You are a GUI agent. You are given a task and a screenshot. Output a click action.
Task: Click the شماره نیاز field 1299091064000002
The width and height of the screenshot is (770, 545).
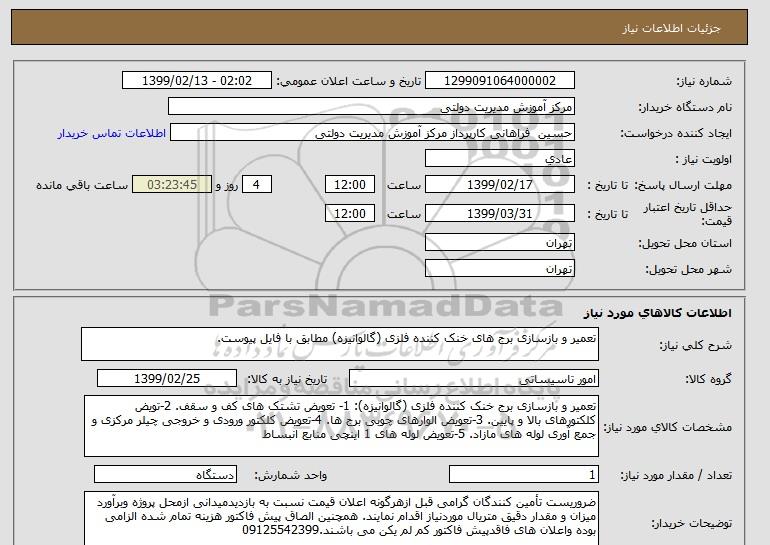499,81
